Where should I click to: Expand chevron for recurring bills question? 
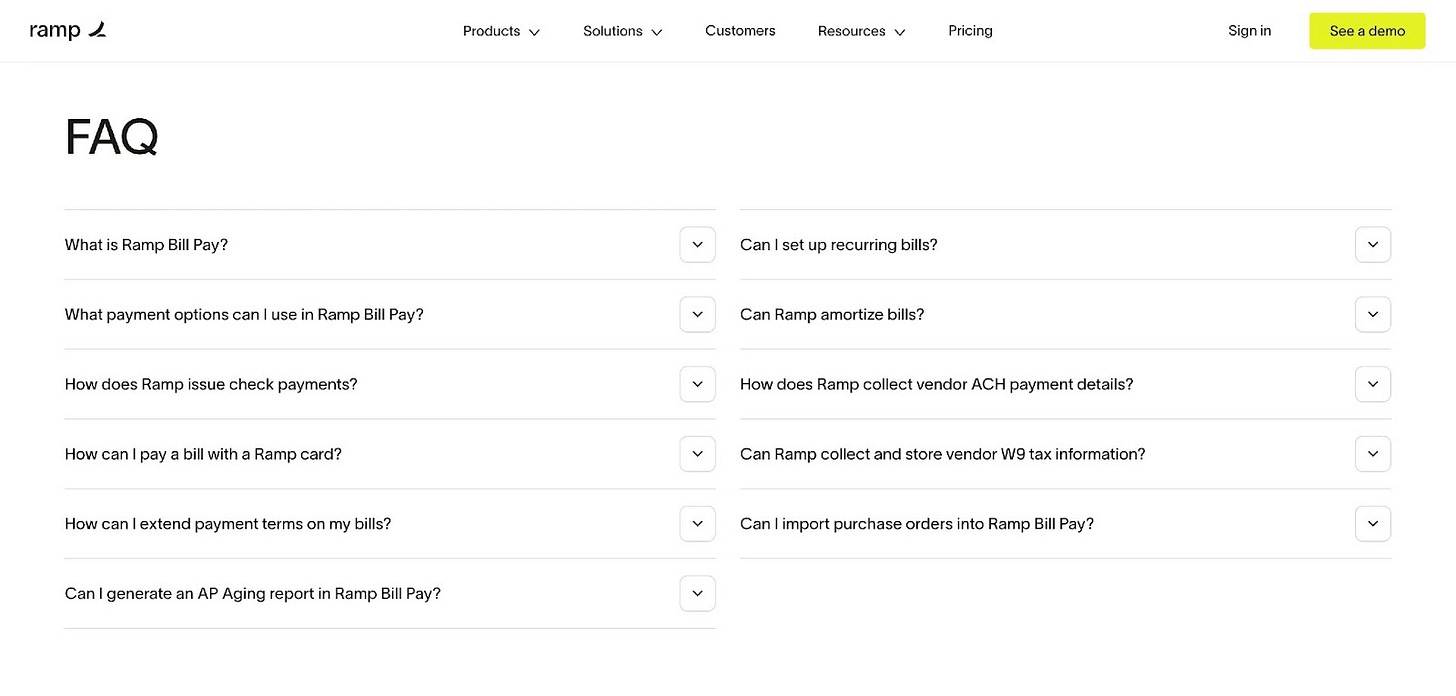pos(1372,245)
